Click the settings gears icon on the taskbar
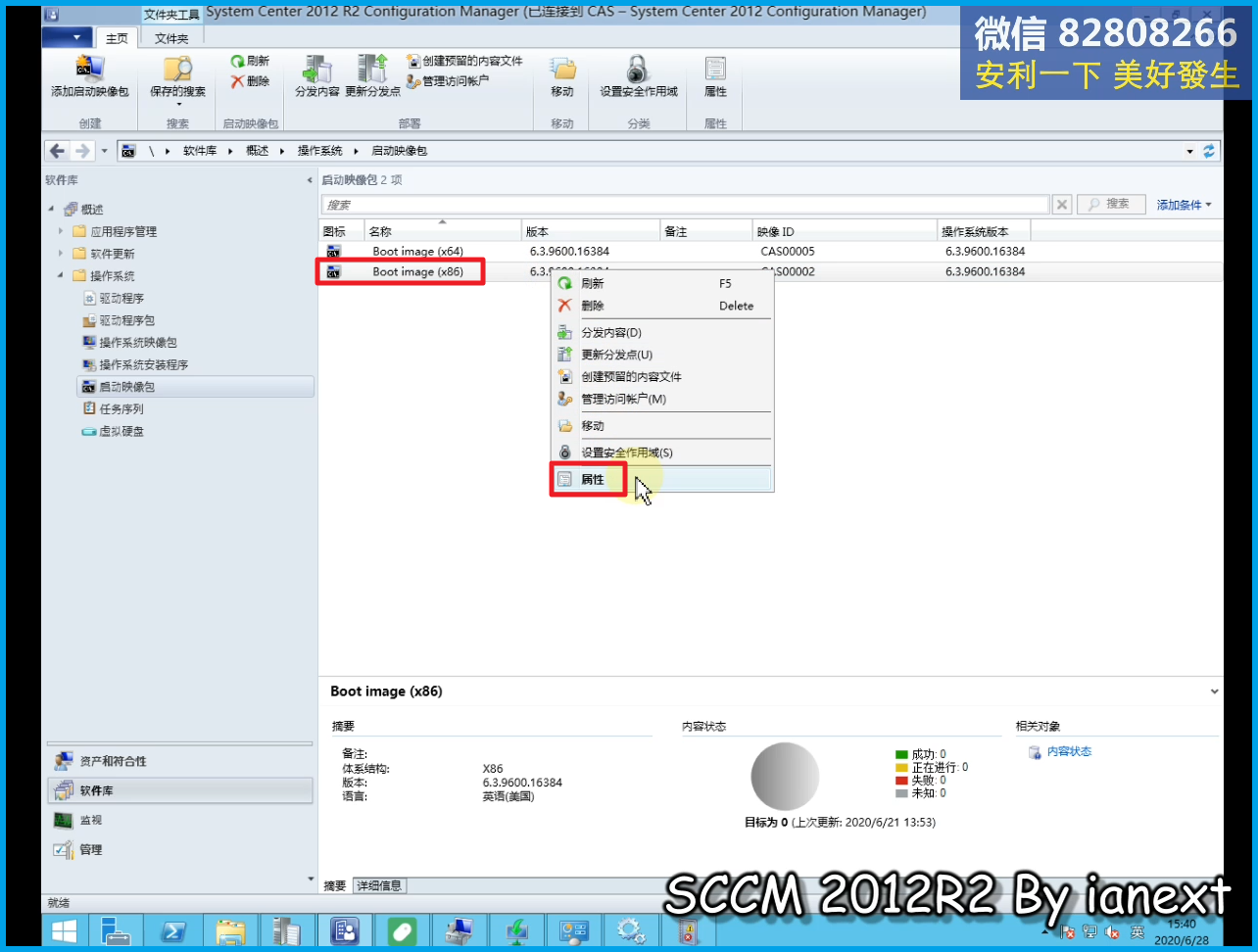This screenshot has height=952, width=1258. (630, 929)
